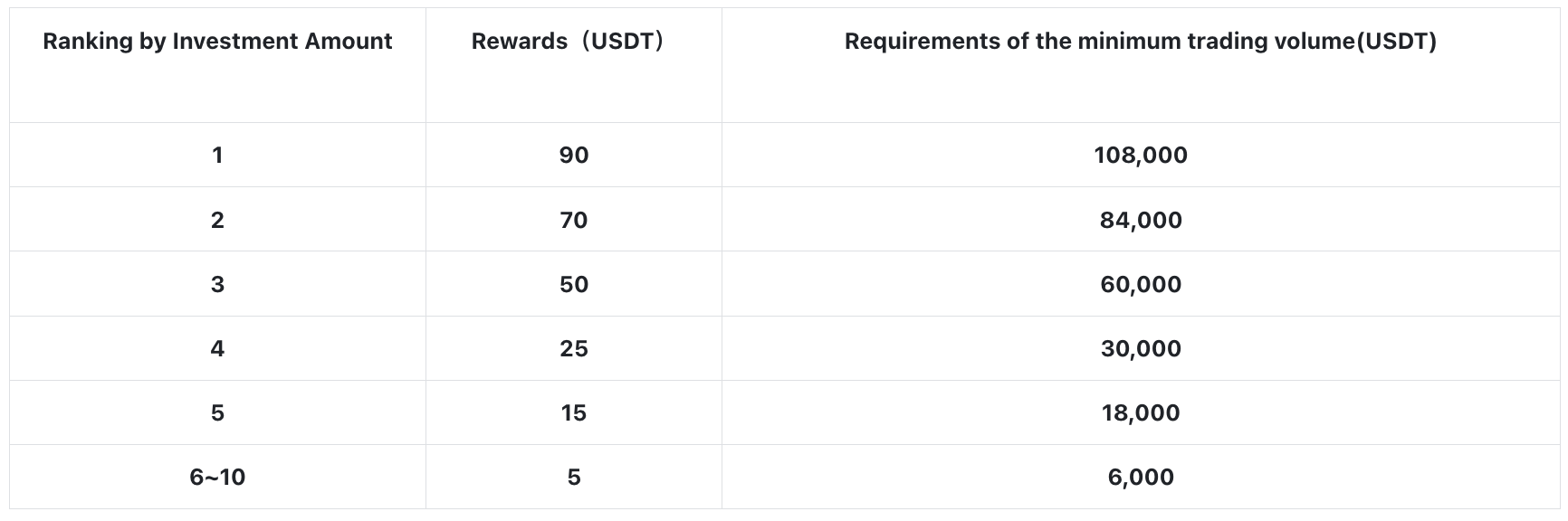
Task: Select the 90 USDT reward cell
Action: 574,156
